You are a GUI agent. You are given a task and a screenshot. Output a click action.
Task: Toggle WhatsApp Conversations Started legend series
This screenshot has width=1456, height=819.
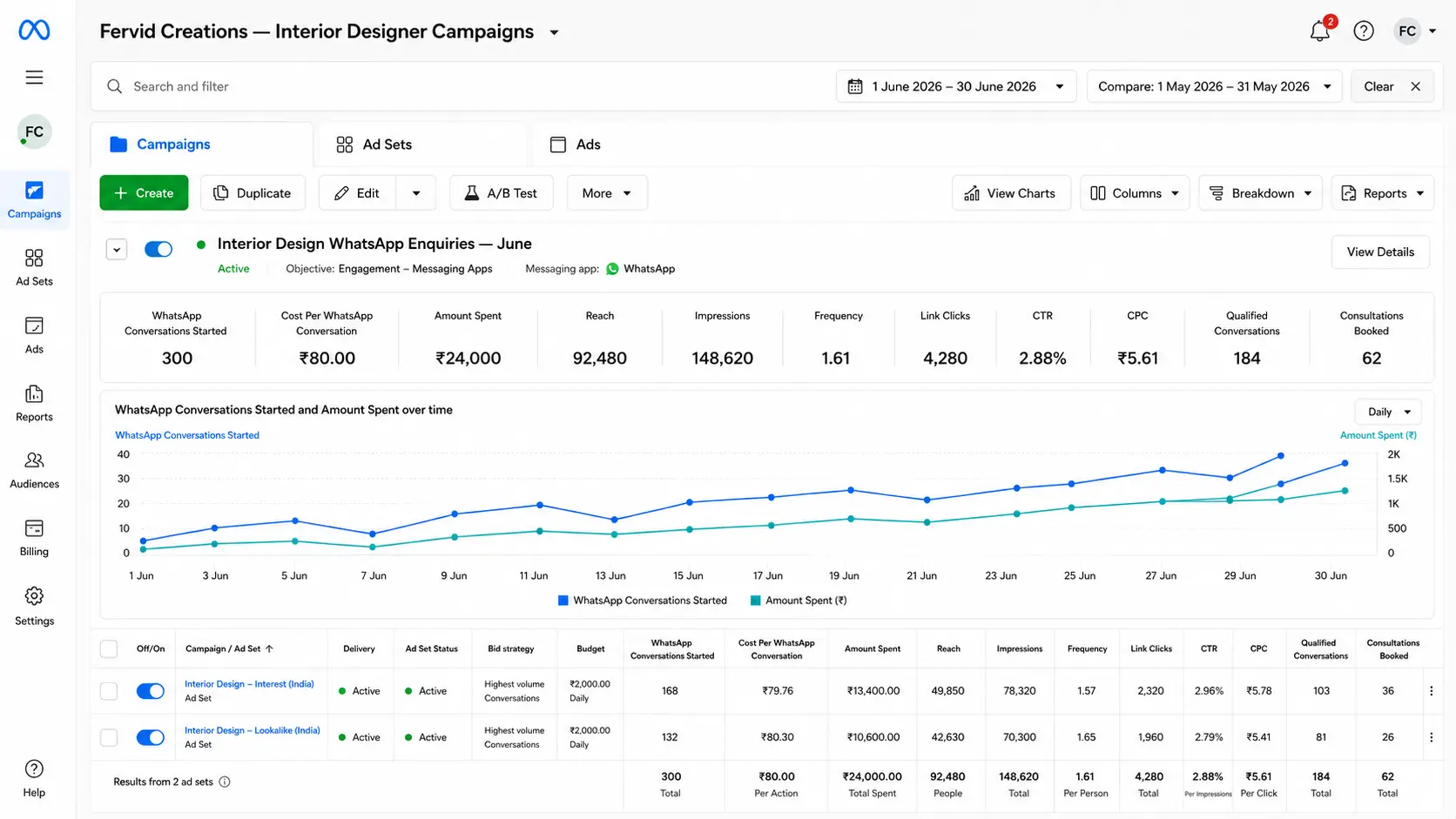coord(643,601)
